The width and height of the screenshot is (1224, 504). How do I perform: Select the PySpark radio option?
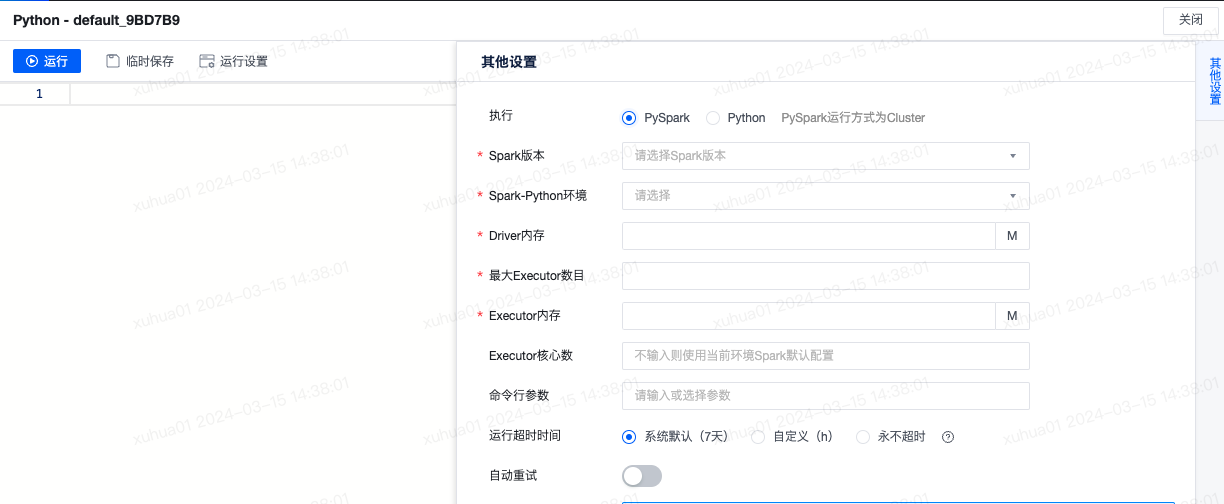click(629, 118)
